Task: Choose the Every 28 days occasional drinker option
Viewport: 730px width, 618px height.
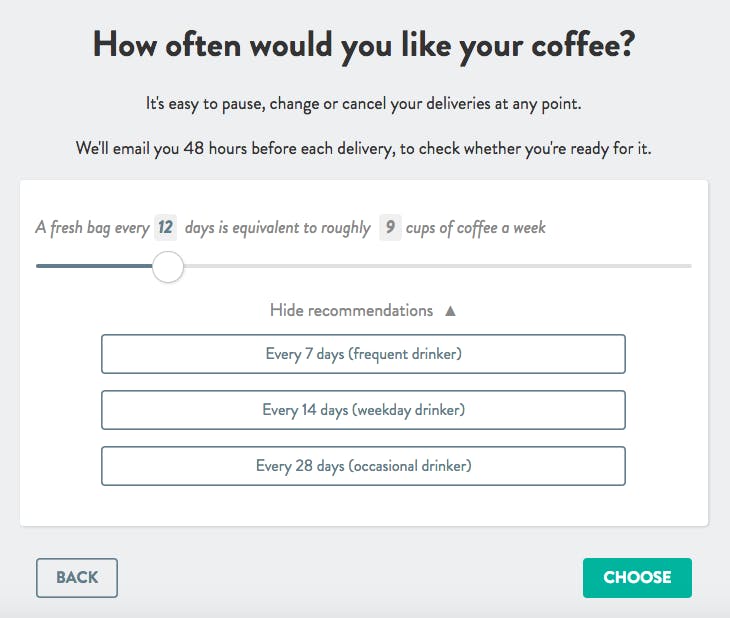Action: [x=363, y=466]
